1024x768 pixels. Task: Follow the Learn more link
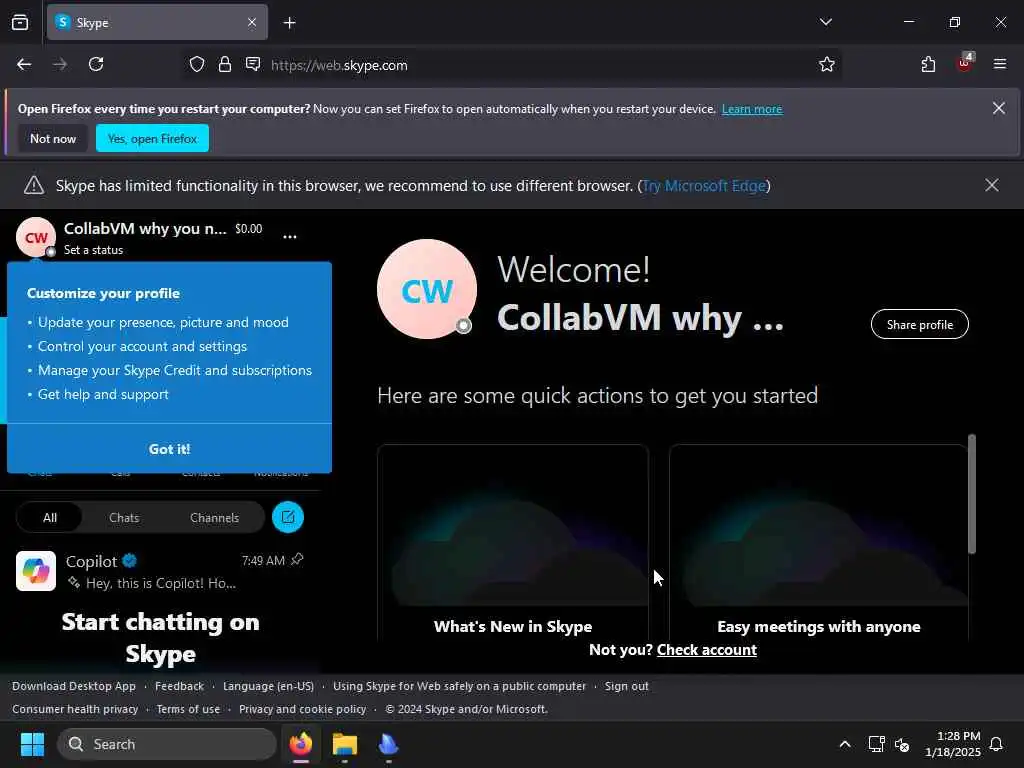click(752, 109)
